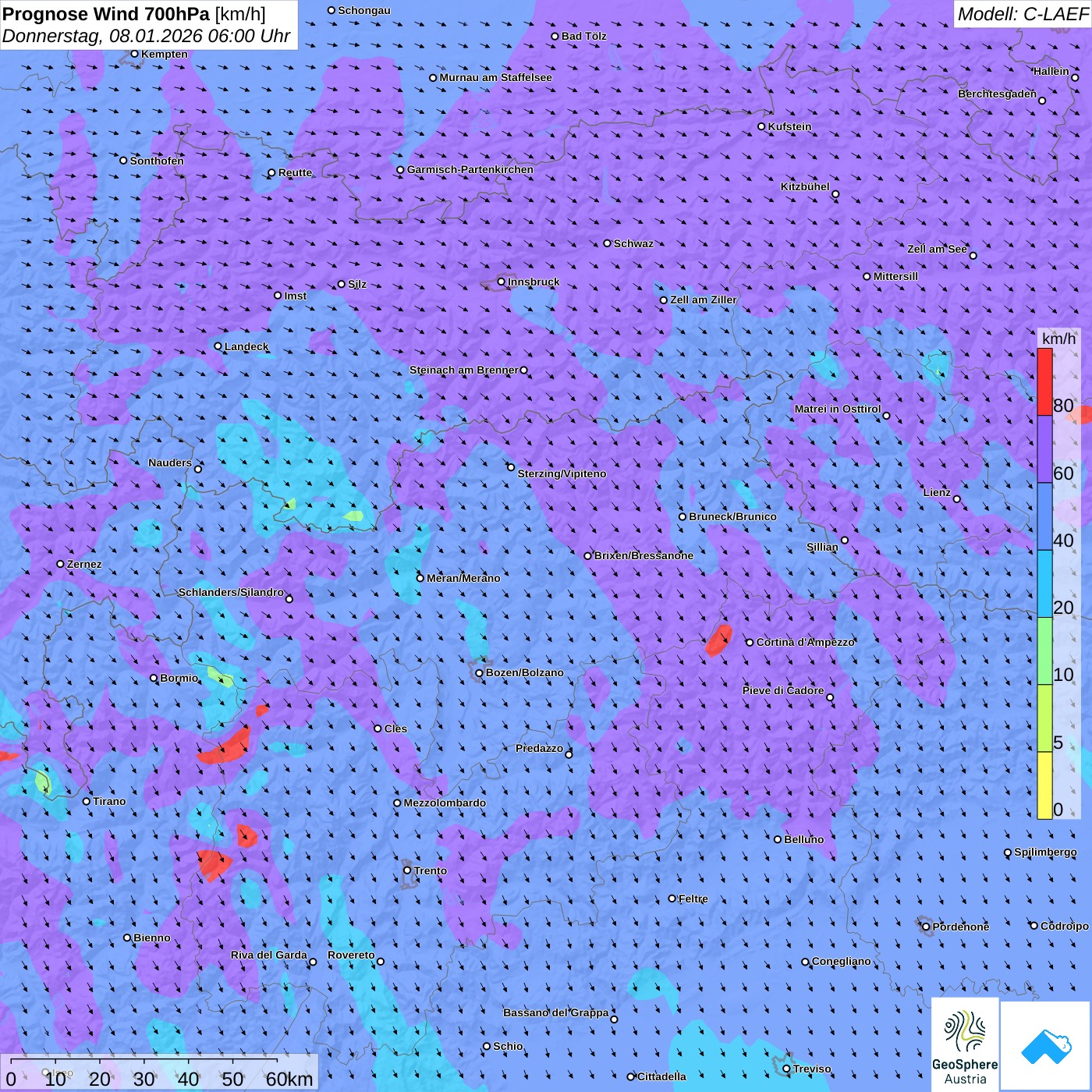The height and width of the screenshot is (1092, 1092).
Task: Click the Riva del Garda label
Action: tap(269, 955)
